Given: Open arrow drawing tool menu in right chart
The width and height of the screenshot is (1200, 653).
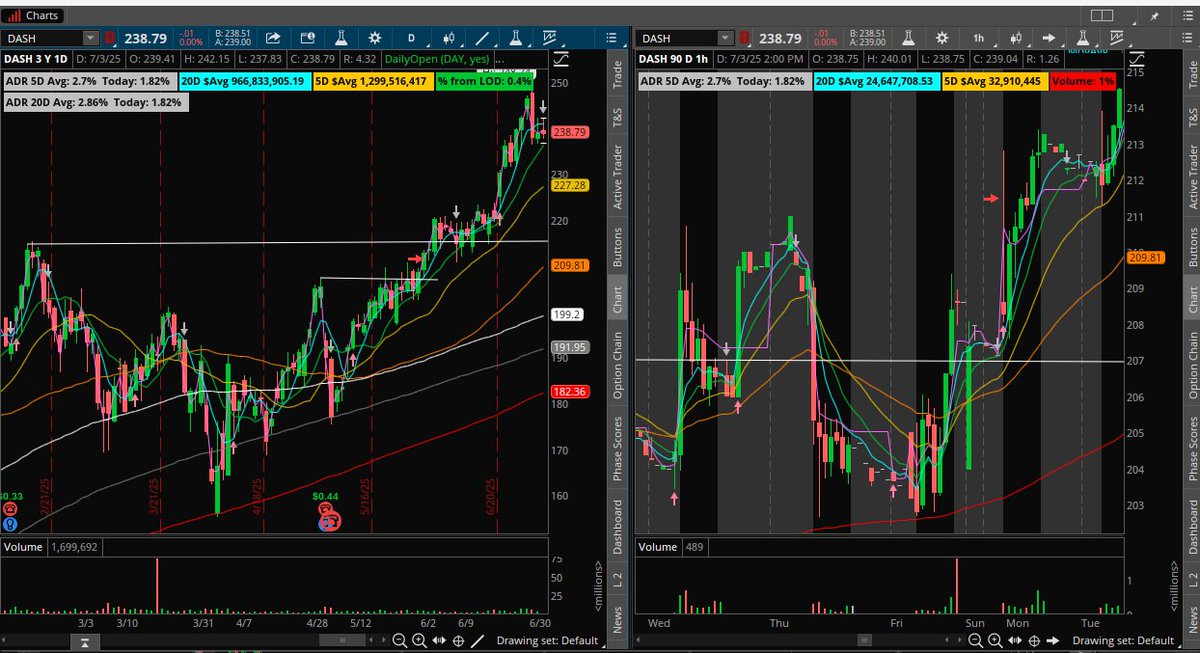Looking at the screenshot, I should pos(1050,39).
